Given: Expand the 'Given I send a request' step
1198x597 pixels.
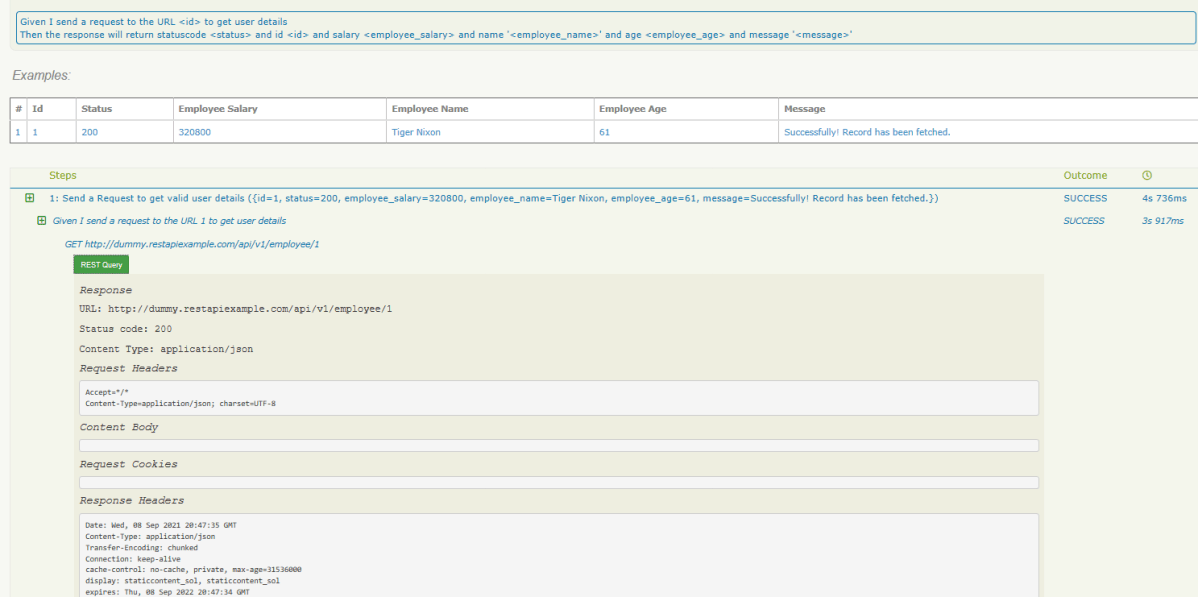Looking at the screenshot, I should point(41,221).
